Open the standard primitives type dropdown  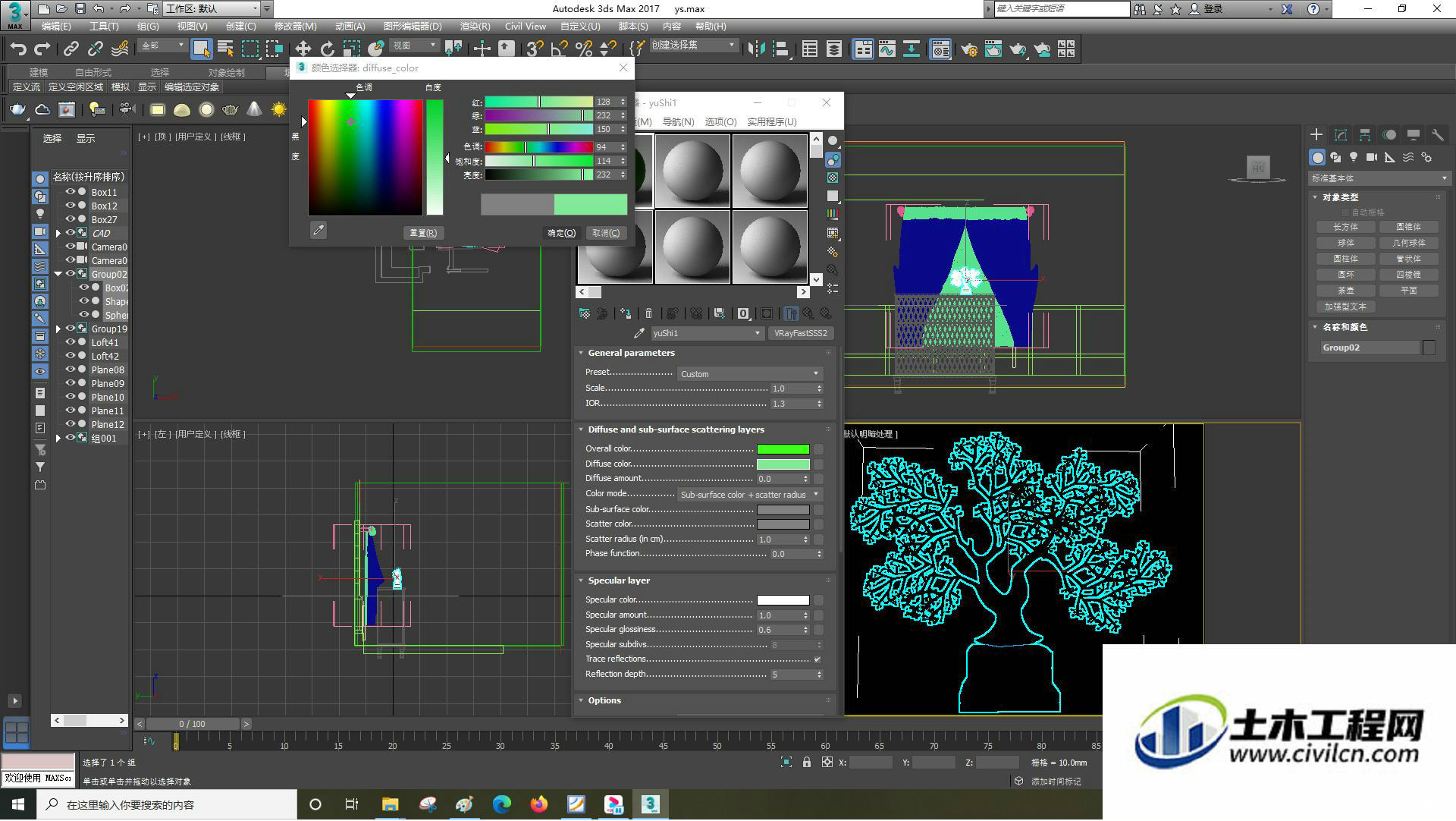point(1379,178)
